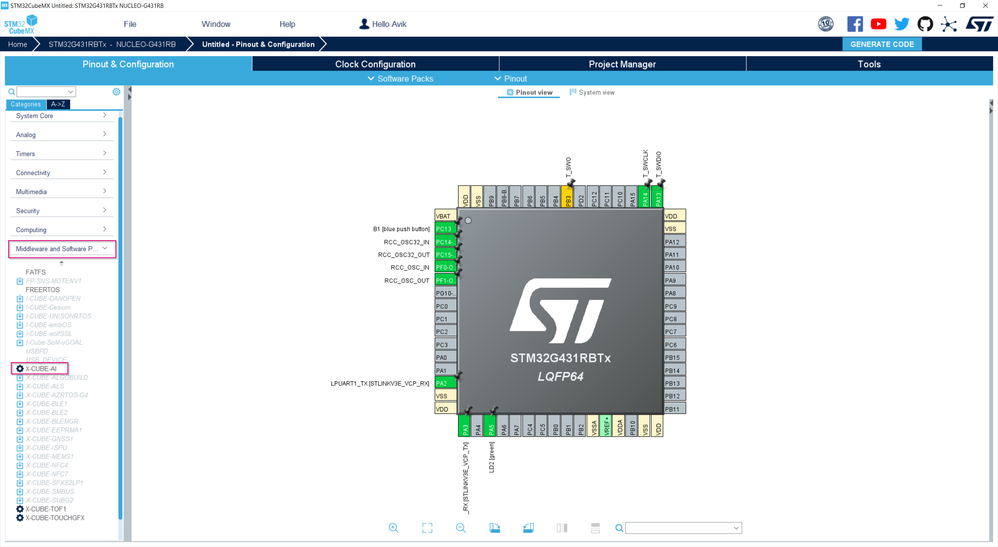Click the peripheral search magnifier icon
The image size is (998, 547).
(11, 92)
